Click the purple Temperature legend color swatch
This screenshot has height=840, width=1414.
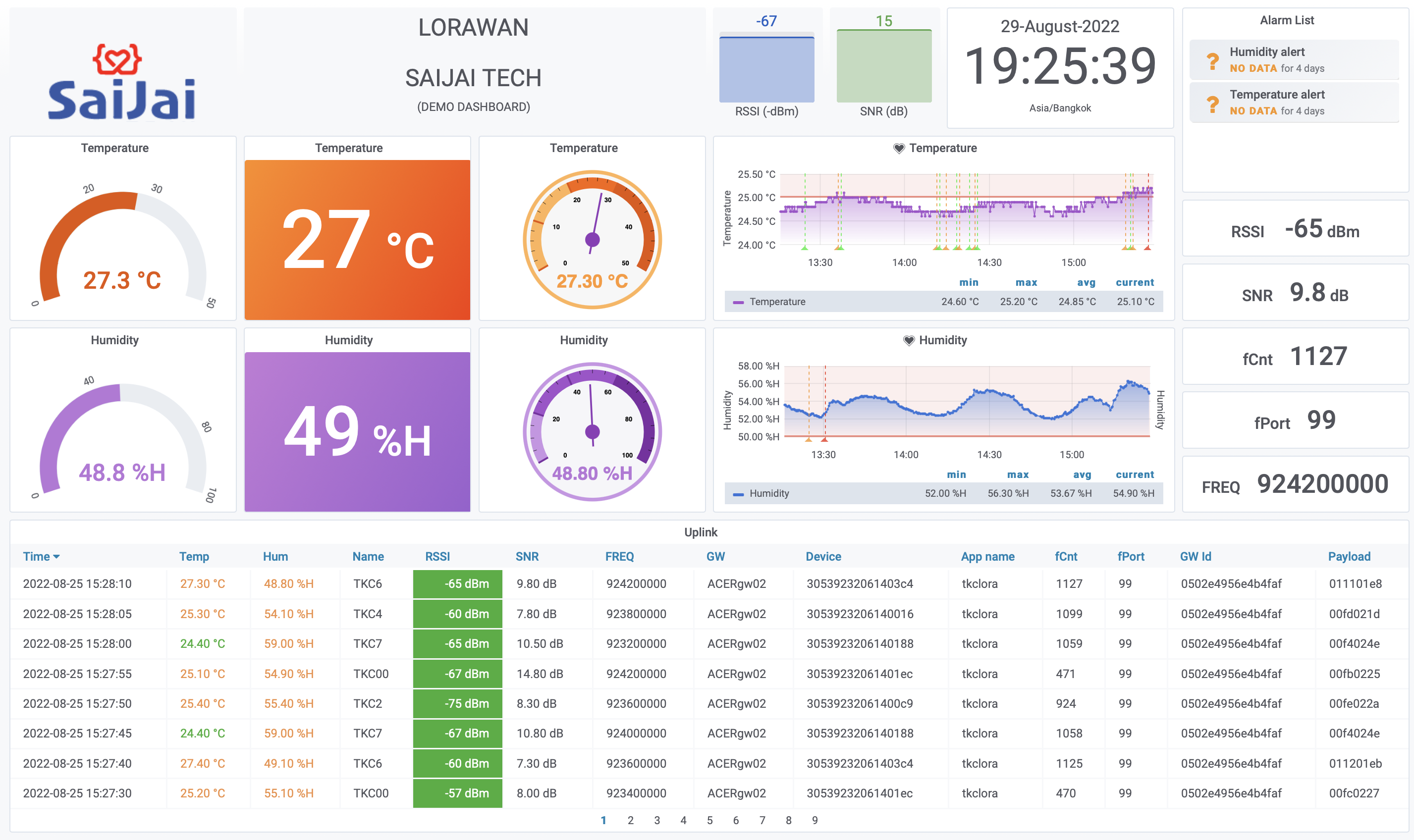[738, 302]
